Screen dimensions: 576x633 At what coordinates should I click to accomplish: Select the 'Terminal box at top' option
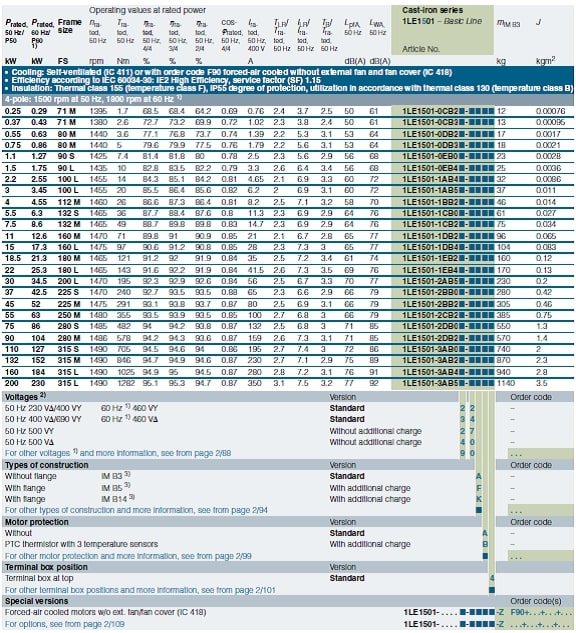coord(39,578)
